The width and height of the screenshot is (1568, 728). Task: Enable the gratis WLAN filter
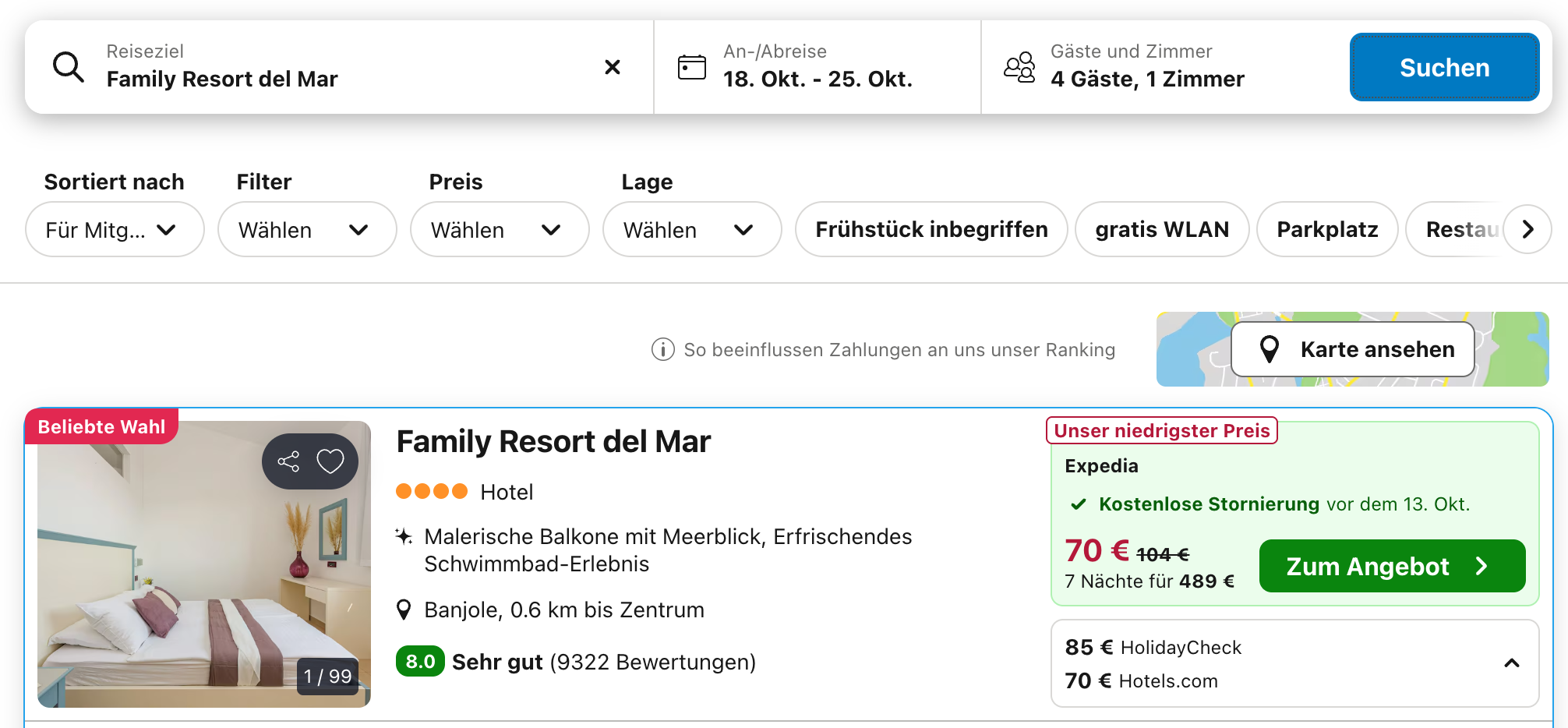coord(1161,229)
